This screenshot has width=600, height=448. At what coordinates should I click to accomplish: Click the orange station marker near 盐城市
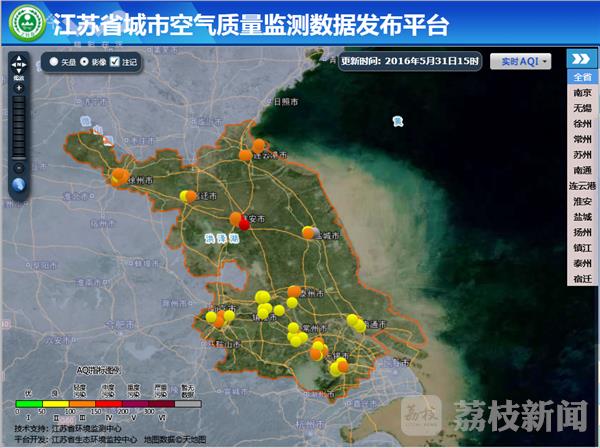pos(309,232)
